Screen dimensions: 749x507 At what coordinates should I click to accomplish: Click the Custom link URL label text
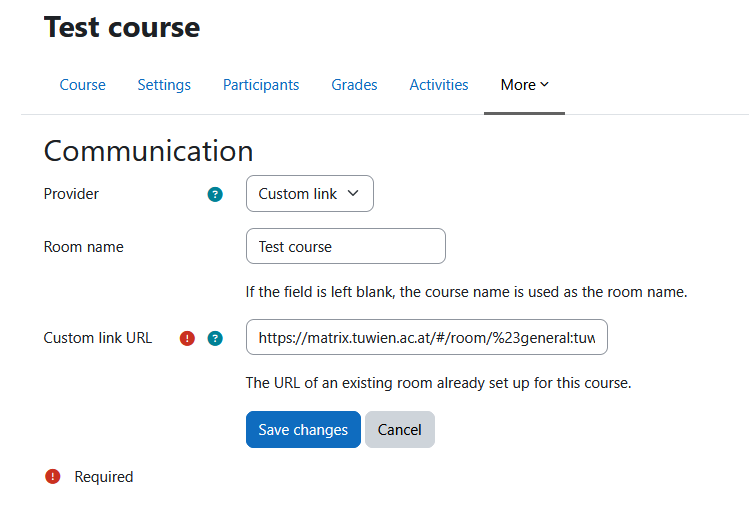98,338
